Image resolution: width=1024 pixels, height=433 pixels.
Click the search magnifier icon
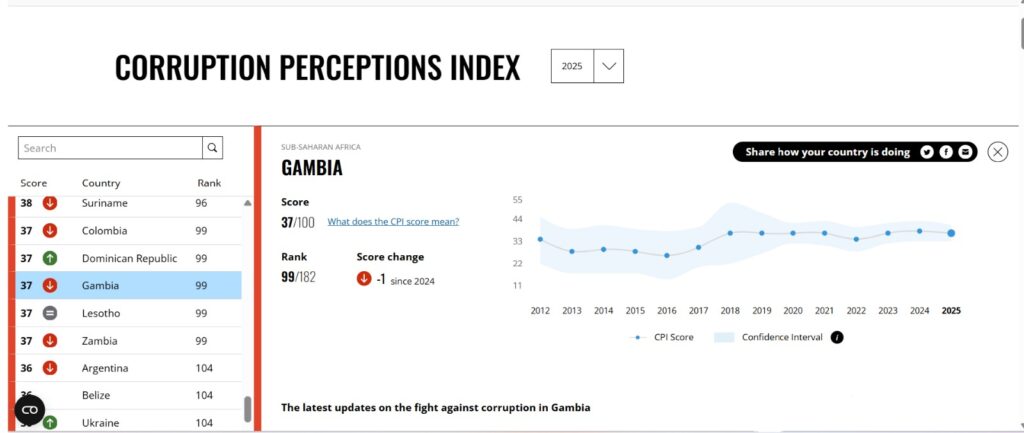point(212,148)
